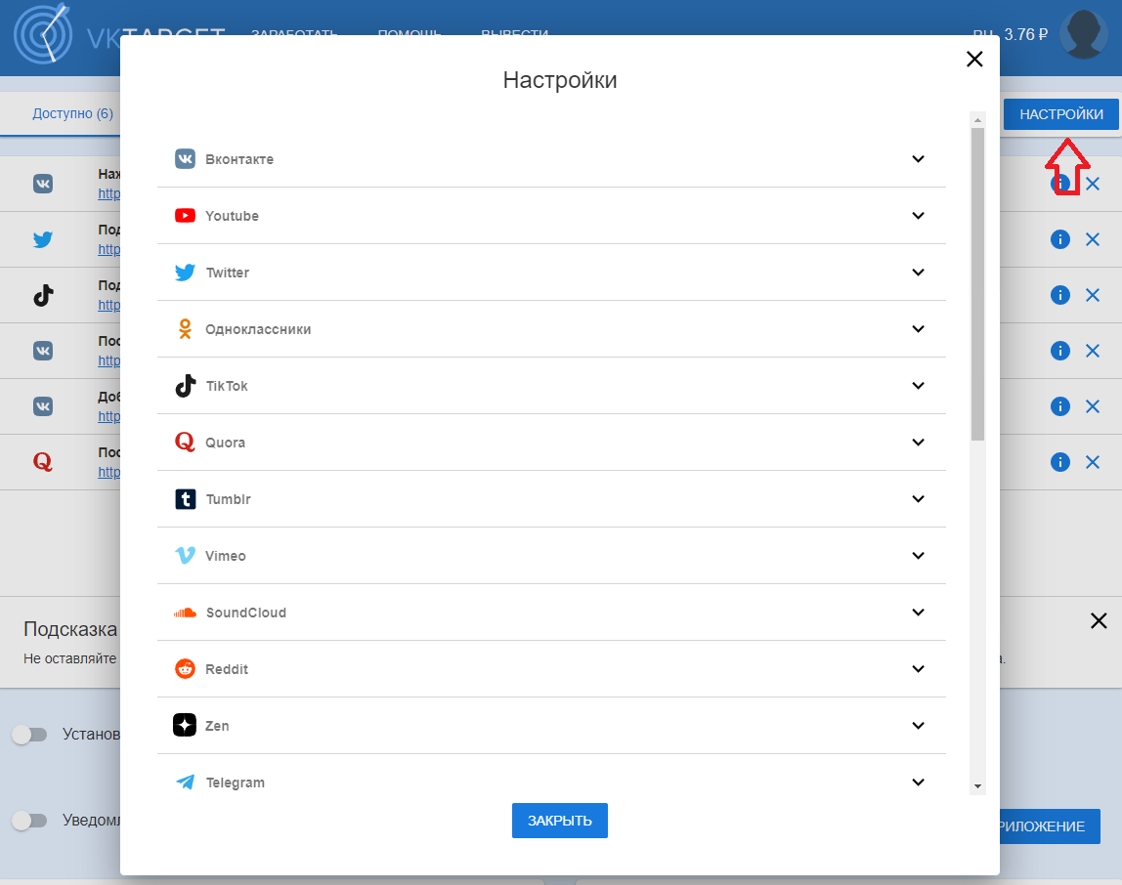
Task: Click the ЗАКРЫТЬ button
Action: tap(560, 821)
